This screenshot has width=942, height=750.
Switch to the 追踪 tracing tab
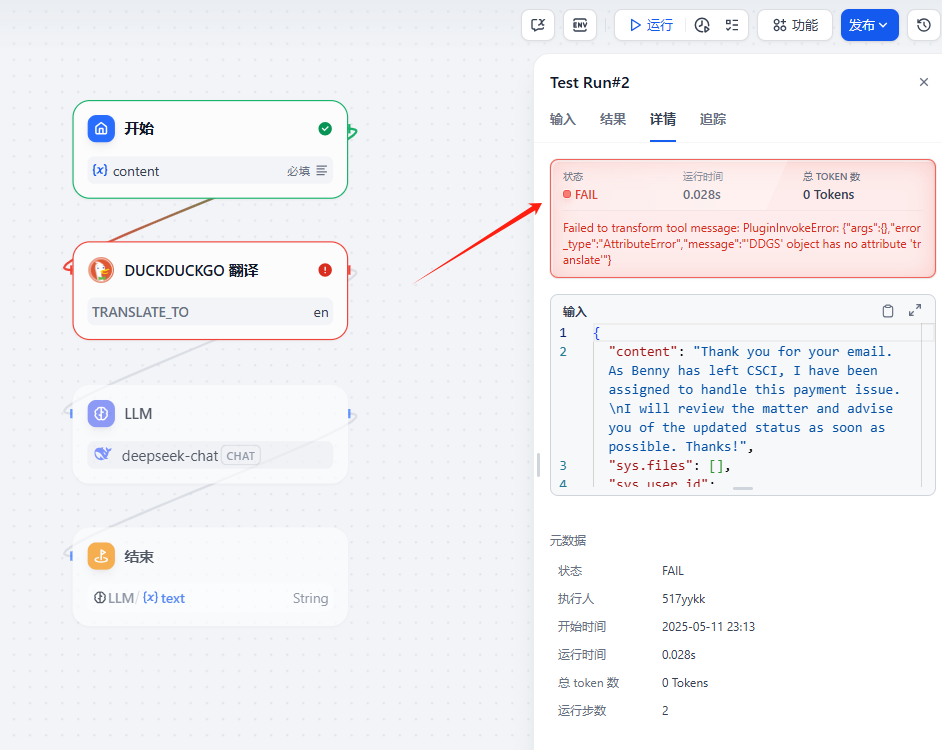[713, 119]
